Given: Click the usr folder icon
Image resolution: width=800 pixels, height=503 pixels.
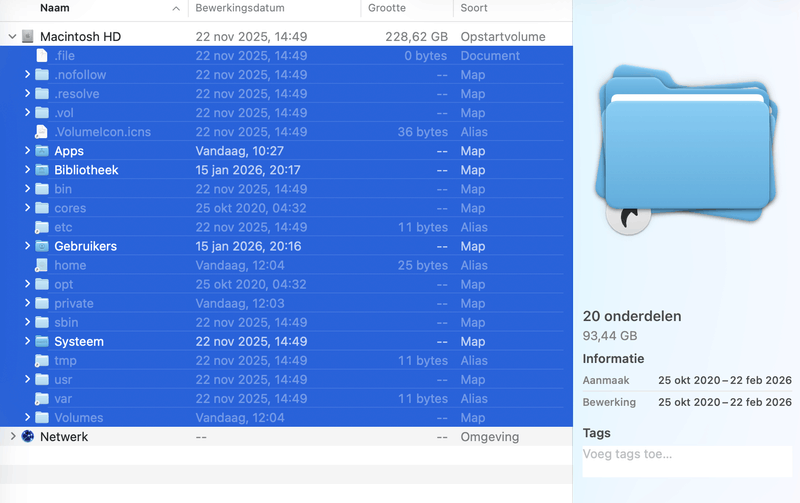Looking at the screenshot, I should point(42,380).
